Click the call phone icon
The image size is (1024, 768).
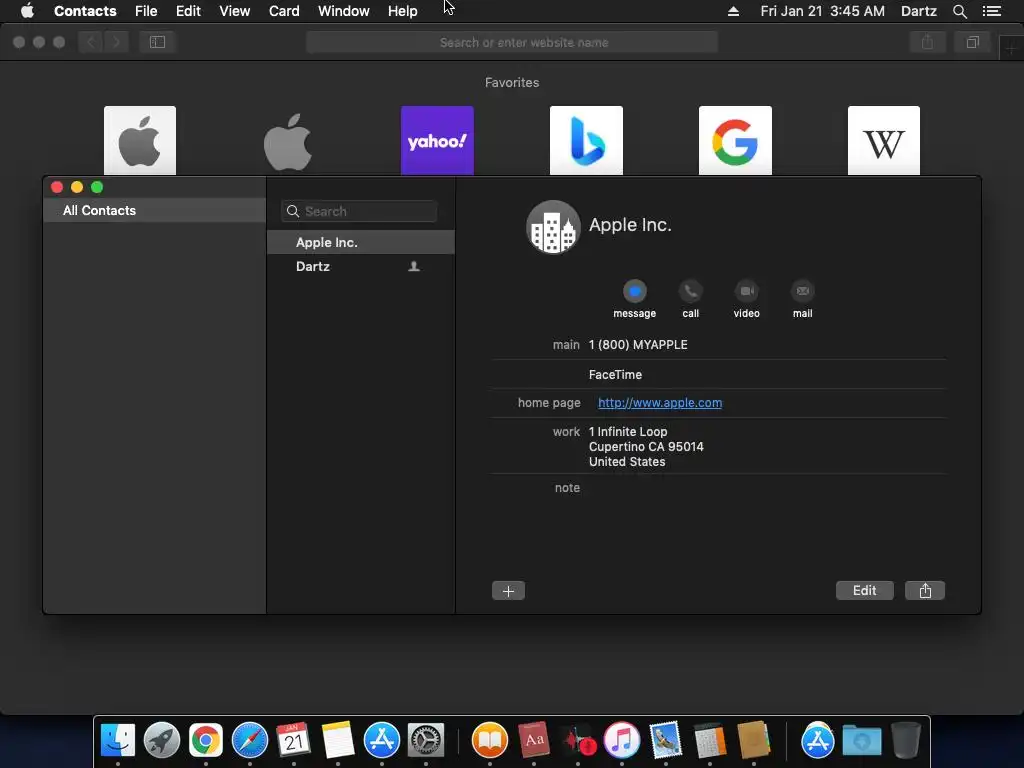[690, 291]
